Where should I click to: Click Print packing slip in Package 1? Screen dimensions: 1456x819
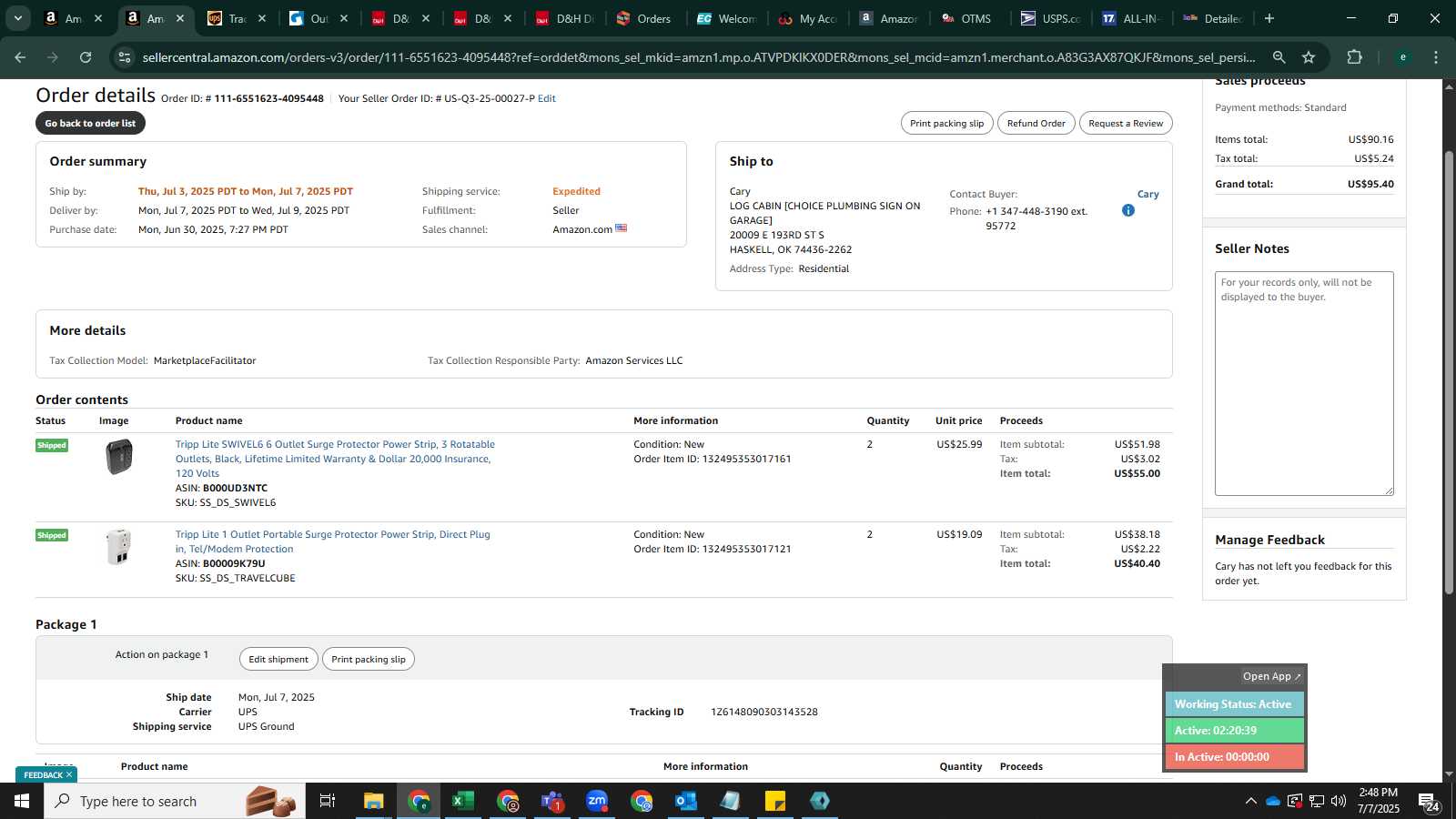tap(369, 659)
